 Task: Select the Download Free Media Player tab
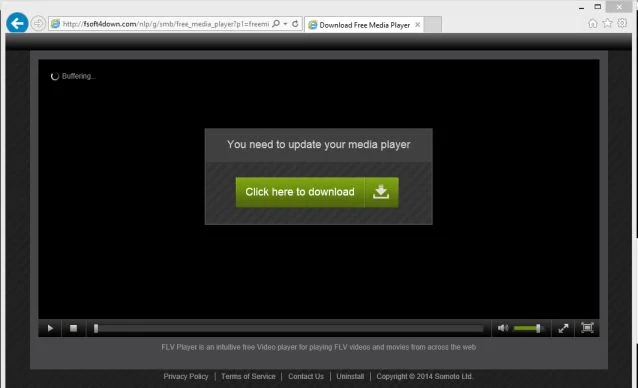(x=364, y=25)
